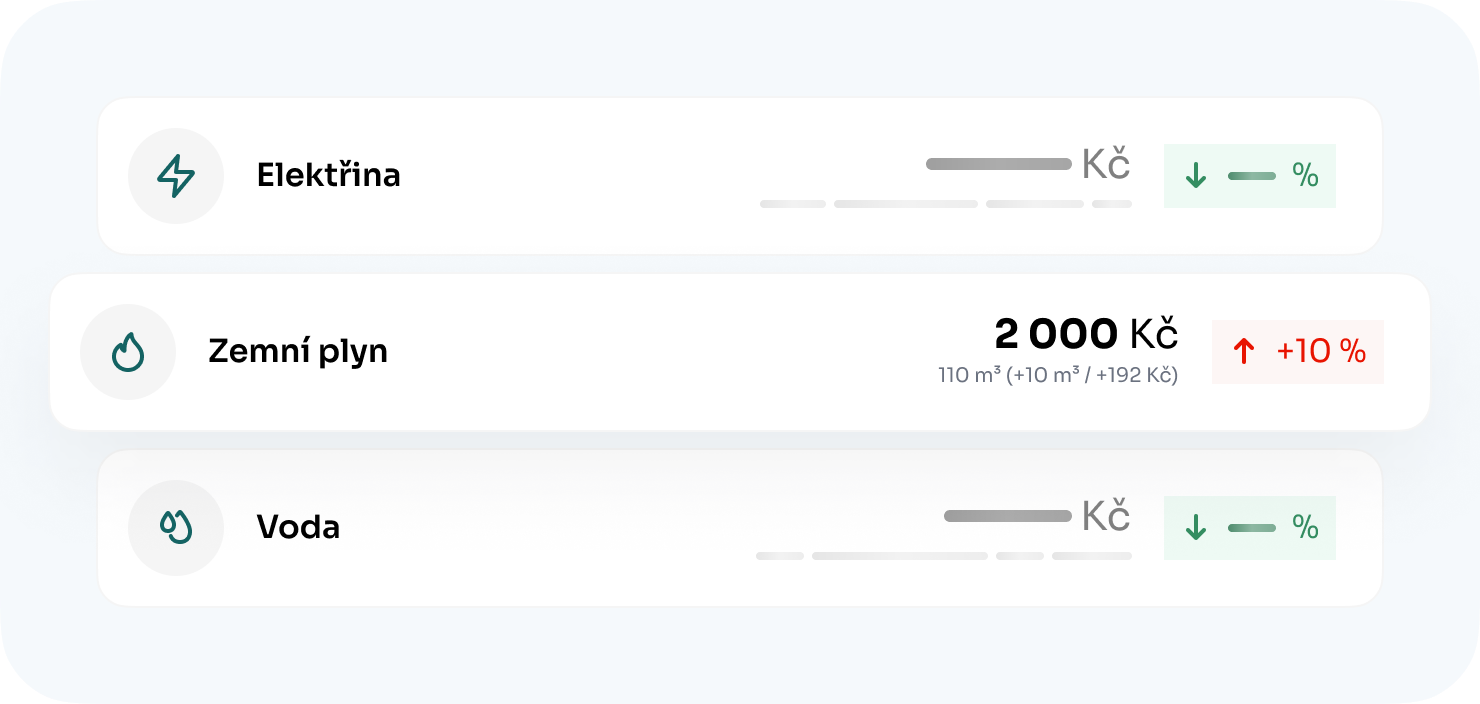Select the Elektřina label

coord(328,176)
